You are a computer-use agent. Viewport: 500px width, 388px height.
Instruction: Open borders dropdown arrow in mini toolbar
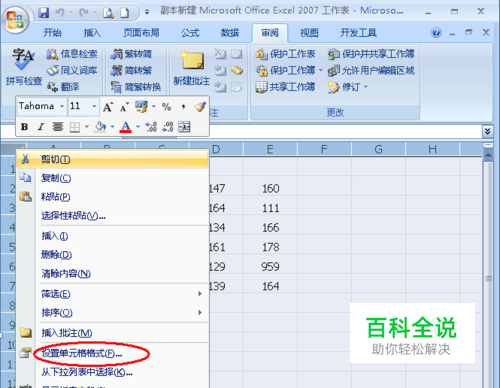pos(87,127)
